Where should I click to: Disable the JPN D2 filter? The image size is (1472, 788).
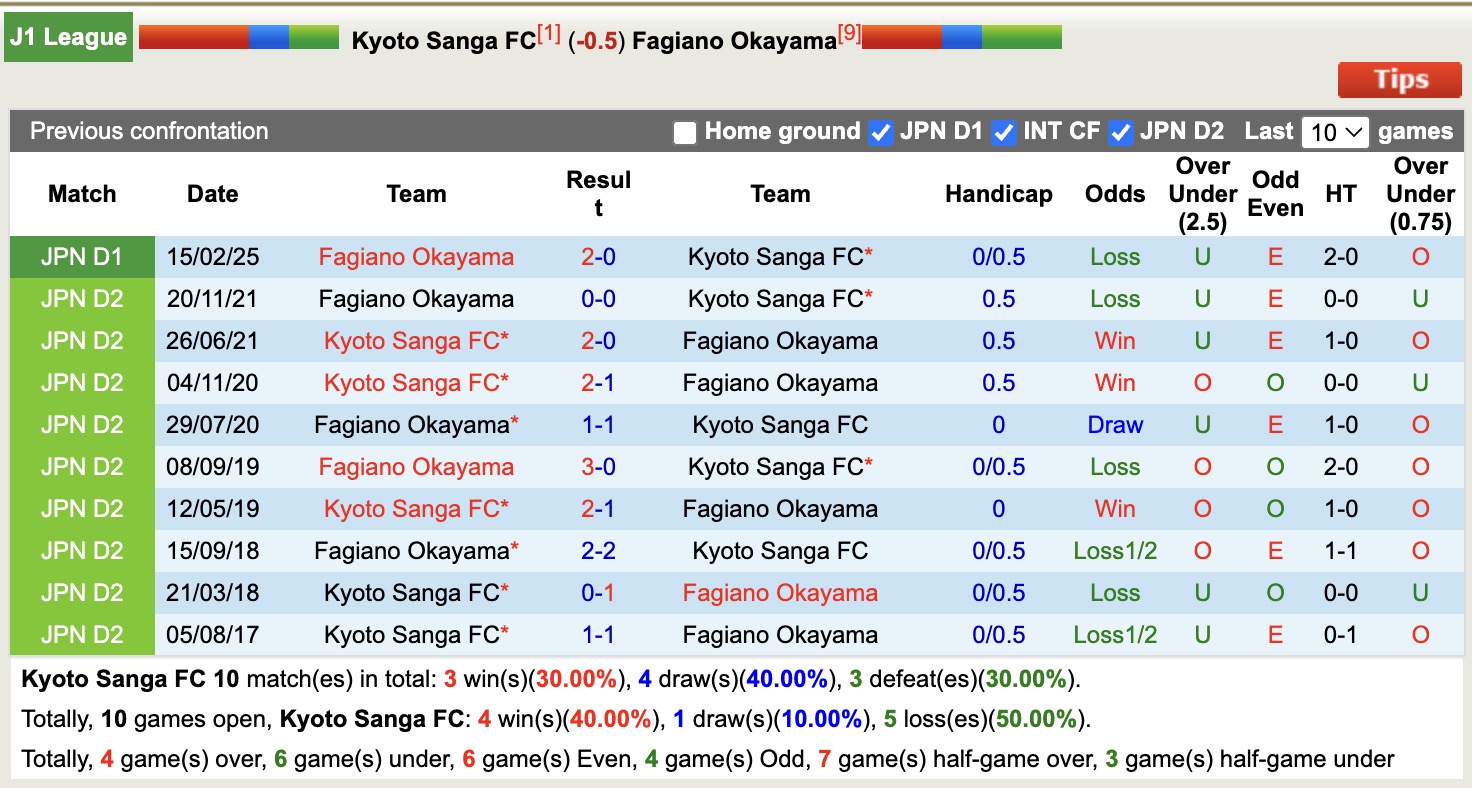(x=1120, y=130)
